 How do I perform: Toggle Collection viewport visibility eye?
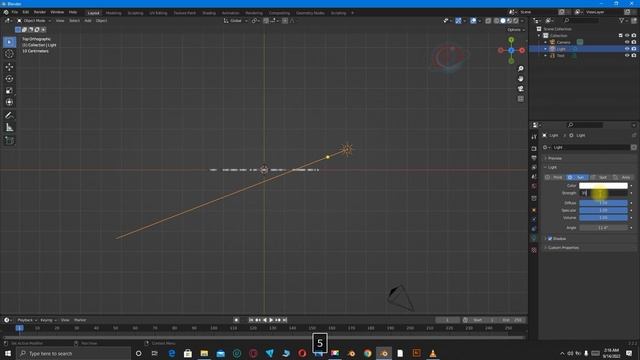627,36
